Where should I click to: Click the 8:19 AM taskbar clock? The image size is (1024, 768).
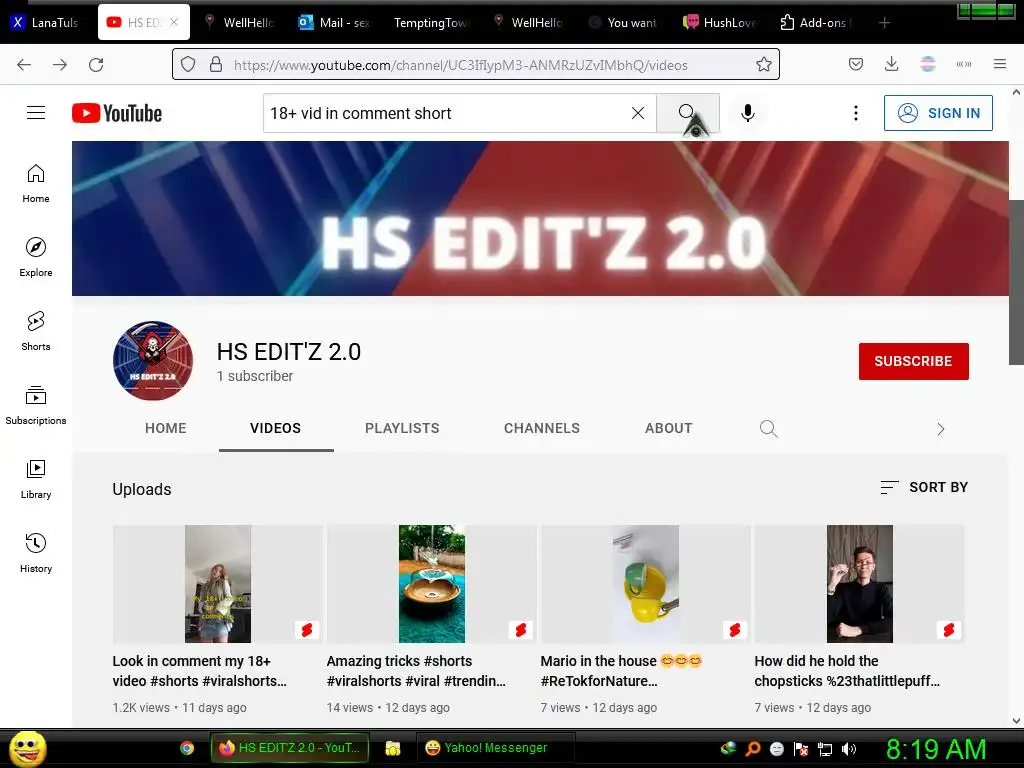[936, 749]
